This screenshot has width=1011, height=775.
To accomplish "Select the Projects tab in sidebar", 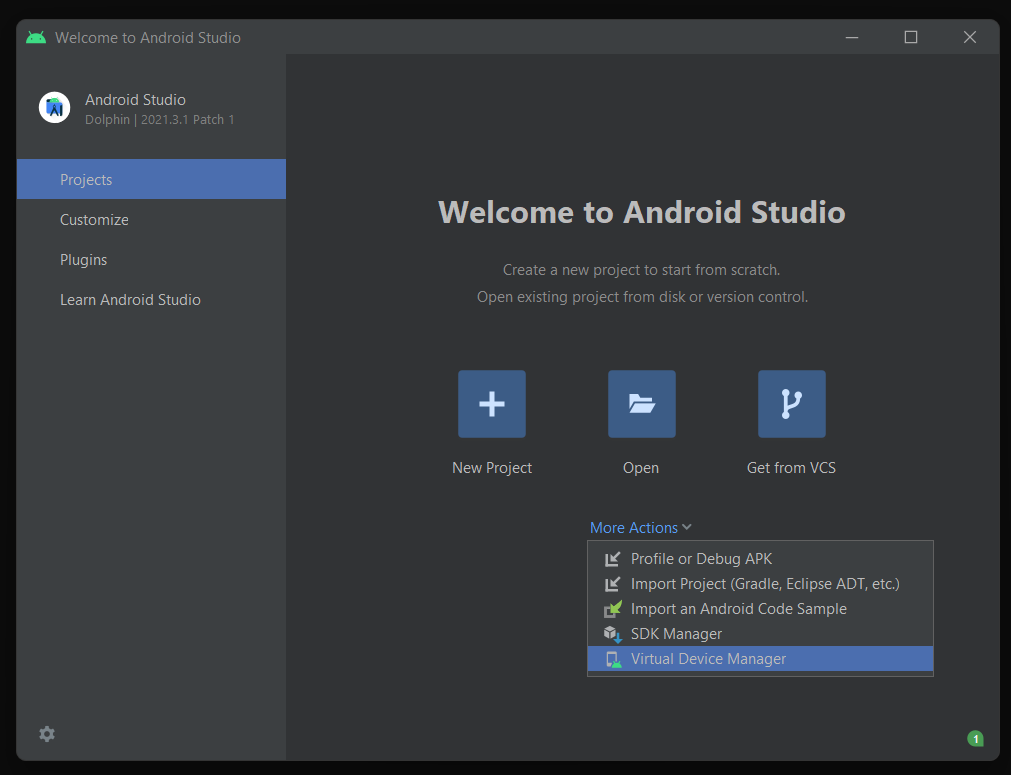I will click(x=152, y=179).
